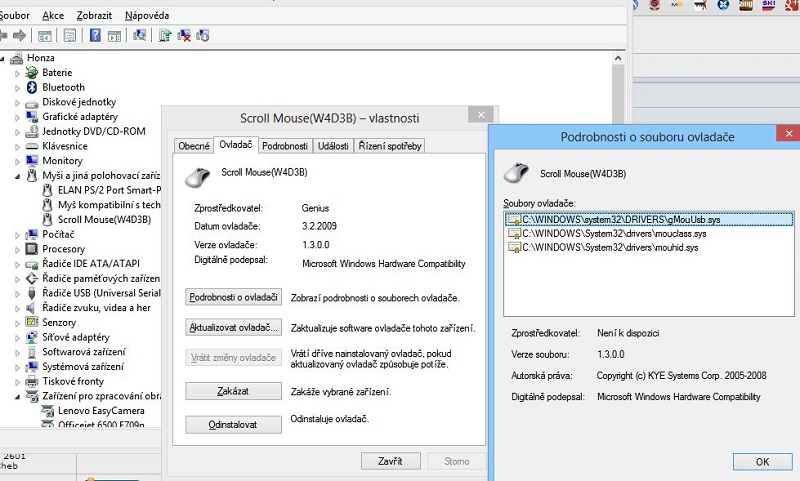Viewport: 800px width, 481px height.
Task: Open the Akce menu
Action: (53, 16)
